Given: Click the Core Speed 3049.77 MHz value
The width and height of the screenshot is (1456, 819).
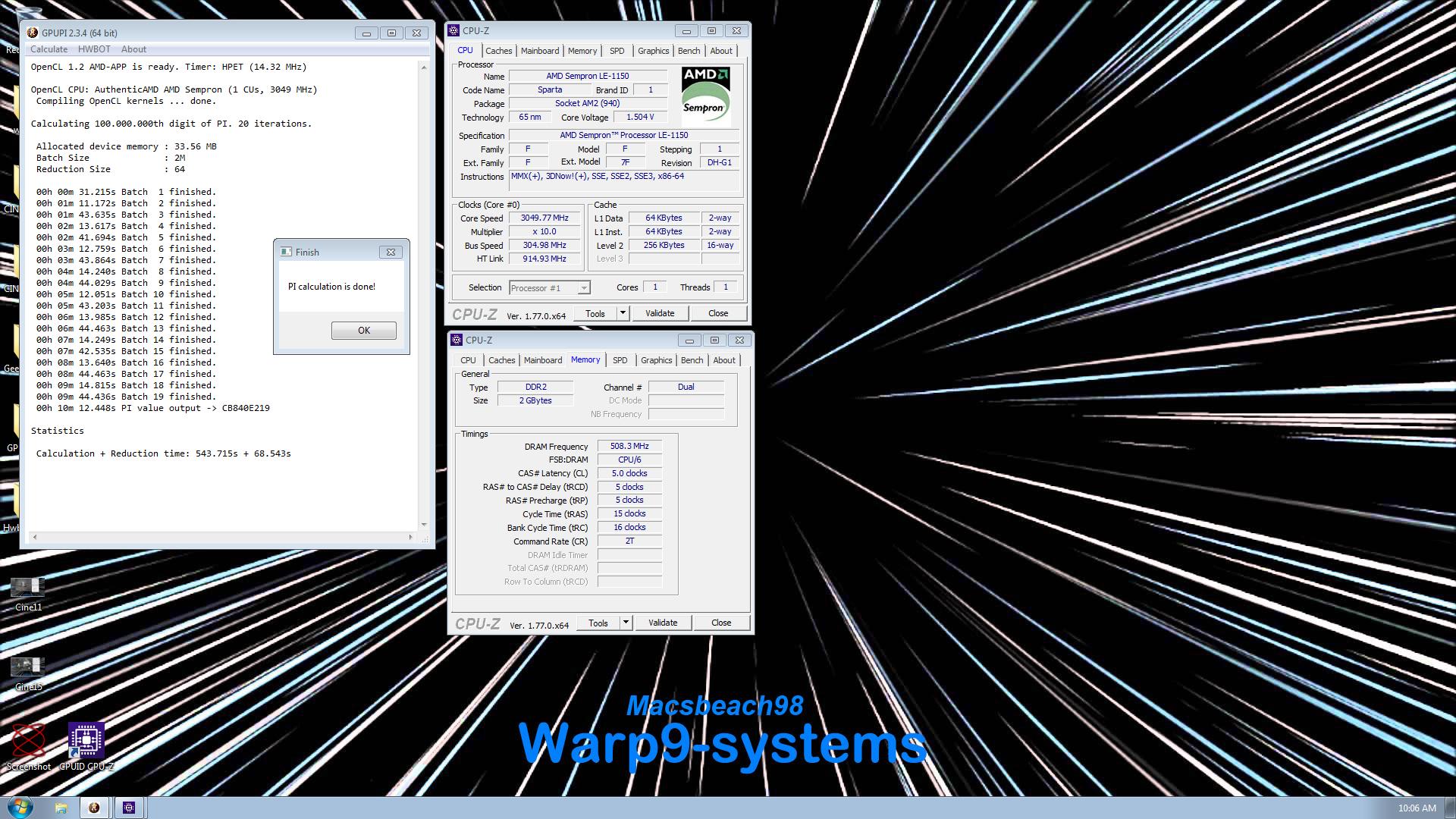Looking at the screenshot, I should [x=544, y=218].
